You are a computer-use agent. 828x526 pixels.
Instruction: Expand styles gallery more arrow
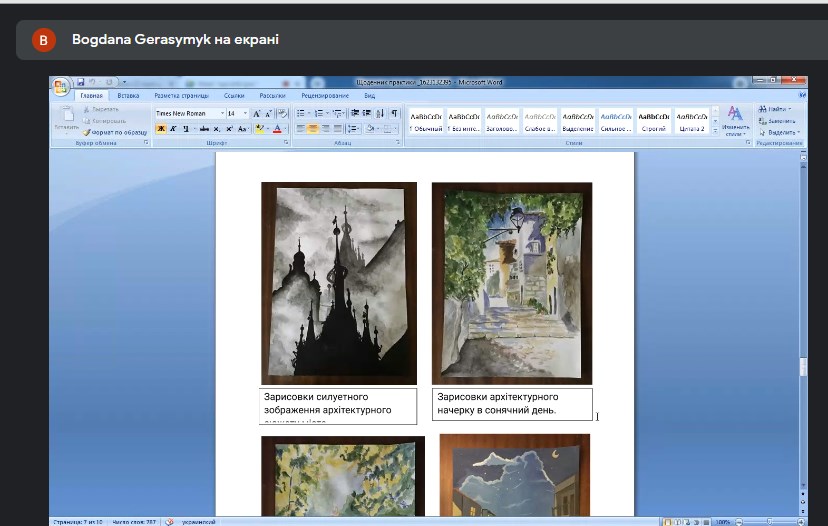click(716, 130)
